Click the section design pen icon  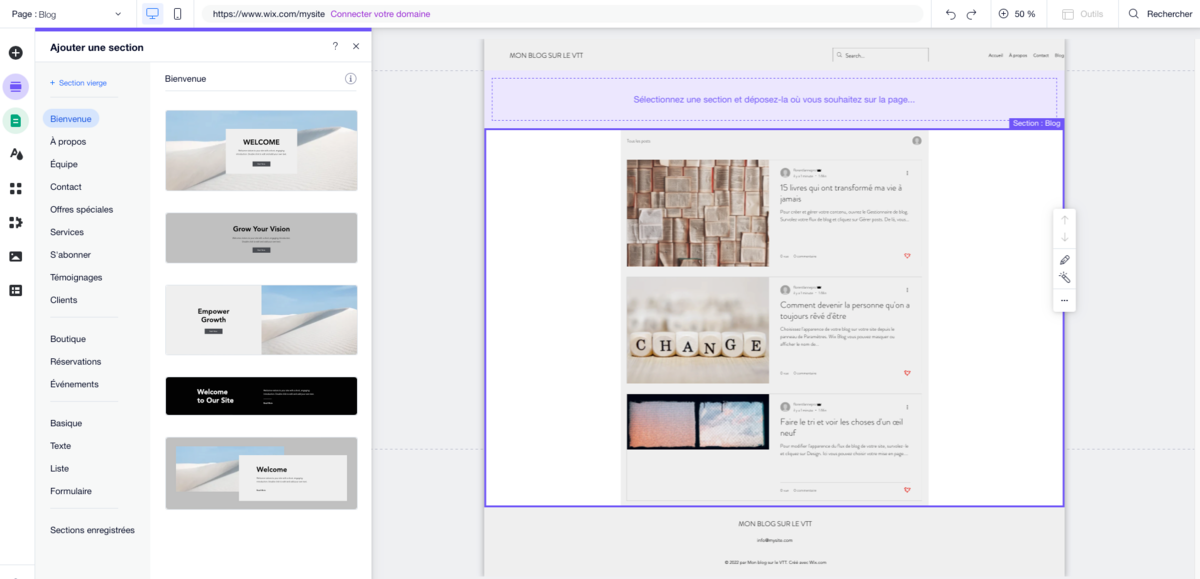[x=1064, y=260]
